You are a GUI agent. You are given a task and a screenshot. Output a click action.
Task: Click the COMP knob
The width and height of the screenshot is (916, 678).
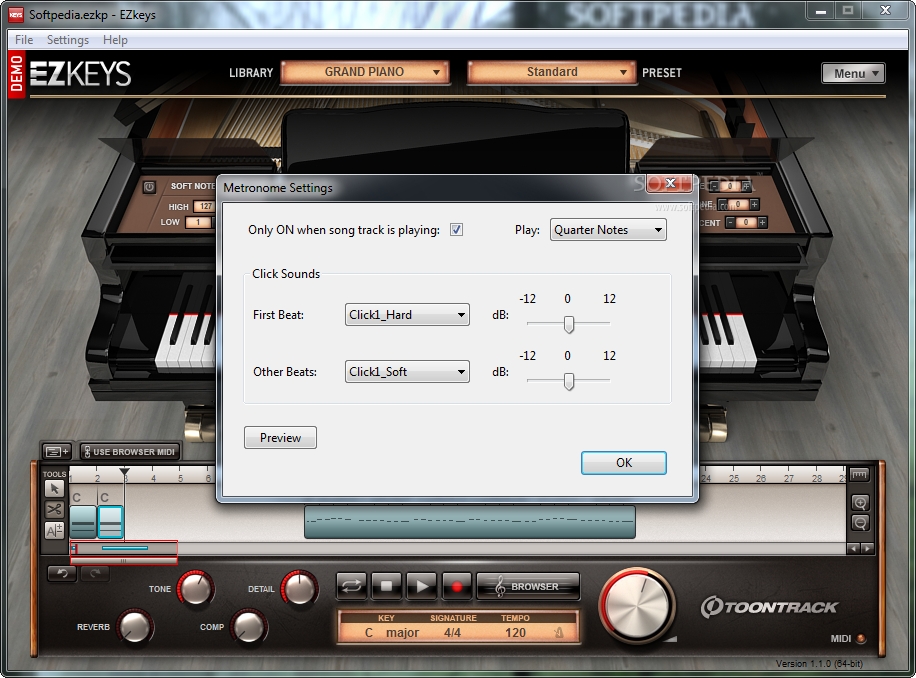[x=249, y=627]
